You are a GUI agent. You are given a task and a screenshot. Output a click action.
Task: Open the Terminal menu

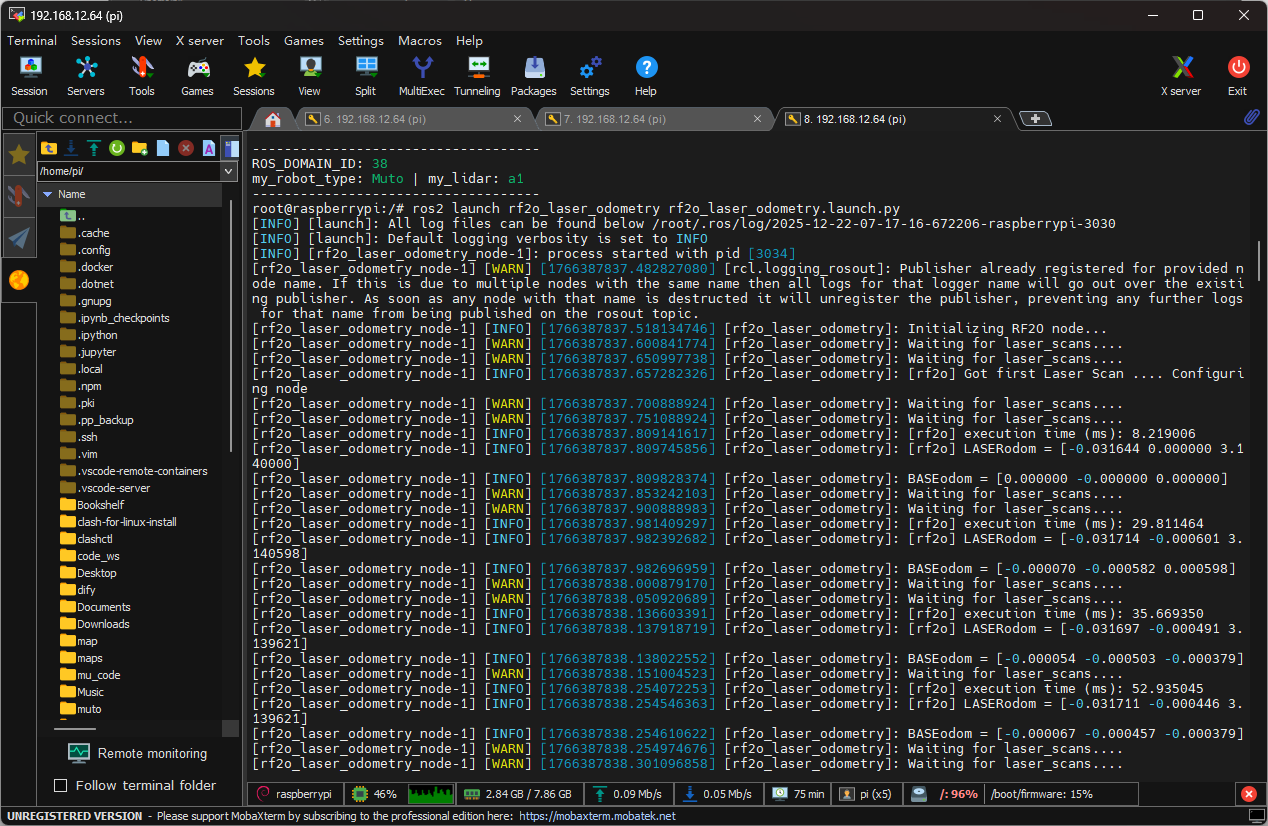(x=32, y=41)
